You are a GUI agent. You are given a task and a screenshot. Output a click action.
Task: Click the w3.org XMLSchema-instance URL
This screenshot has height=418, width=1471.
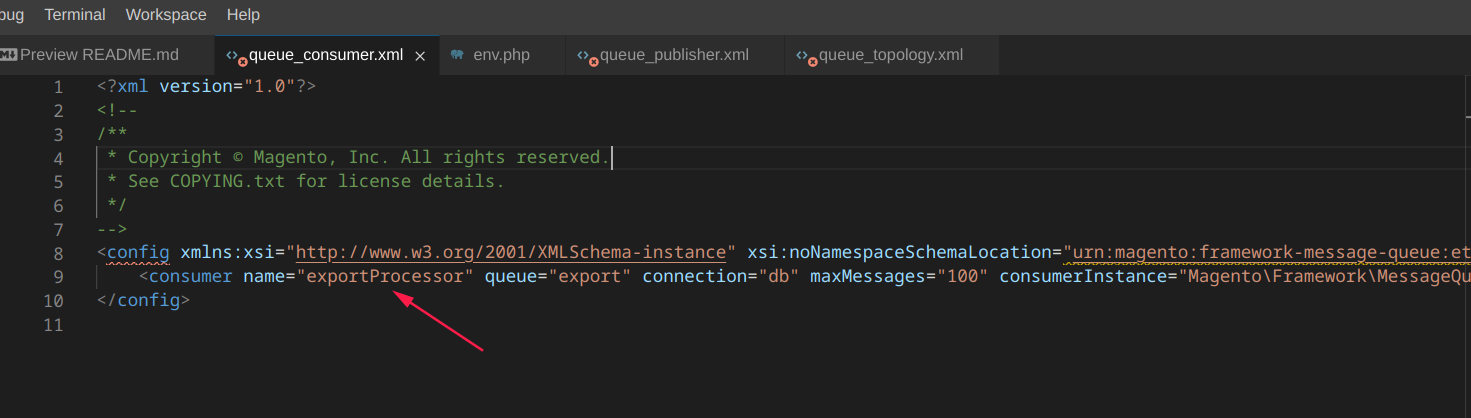point(510,252)
